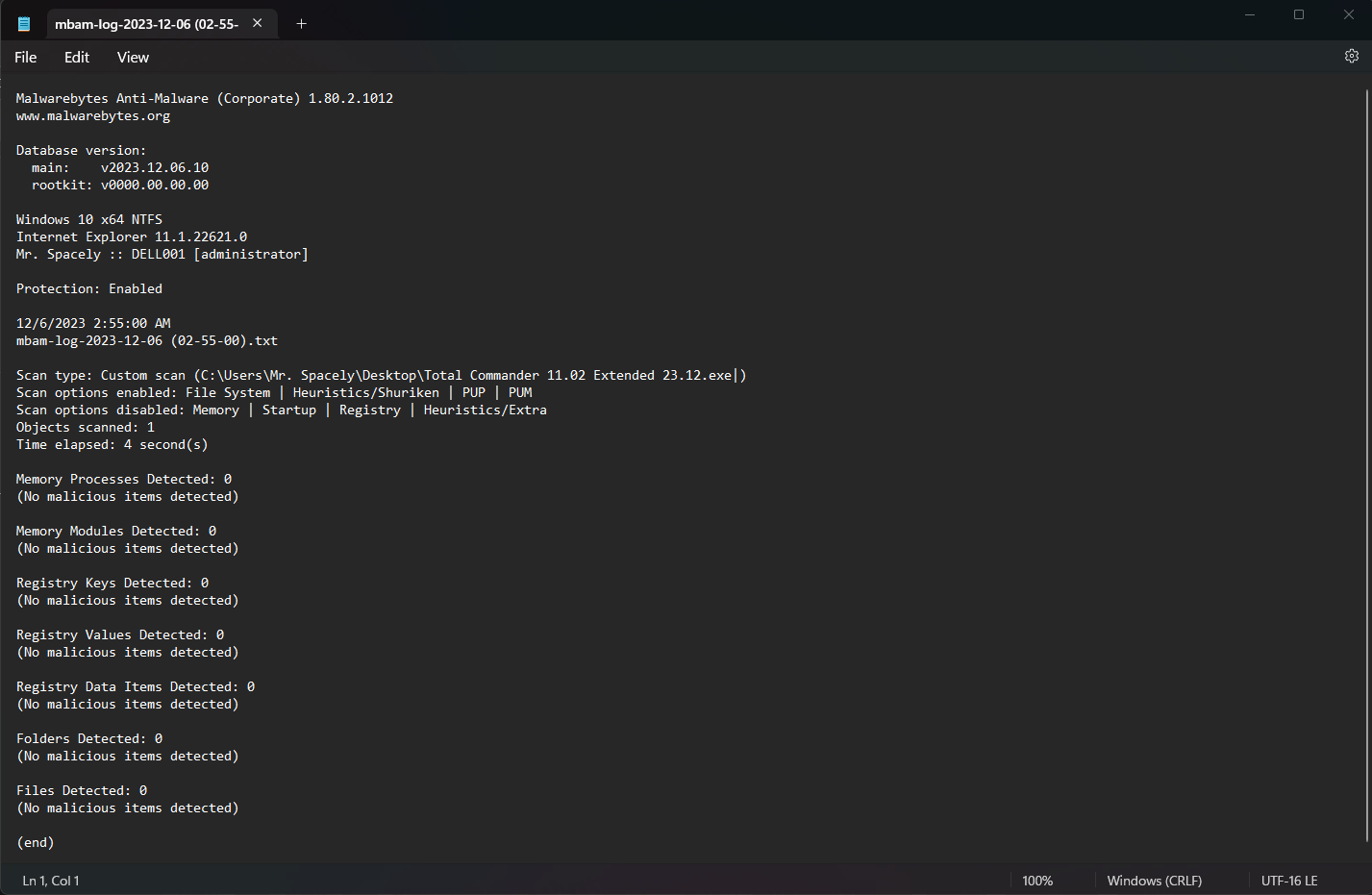1372x895 pixels.
Task: Click the (end) line
Action: (x=36, y=842)
